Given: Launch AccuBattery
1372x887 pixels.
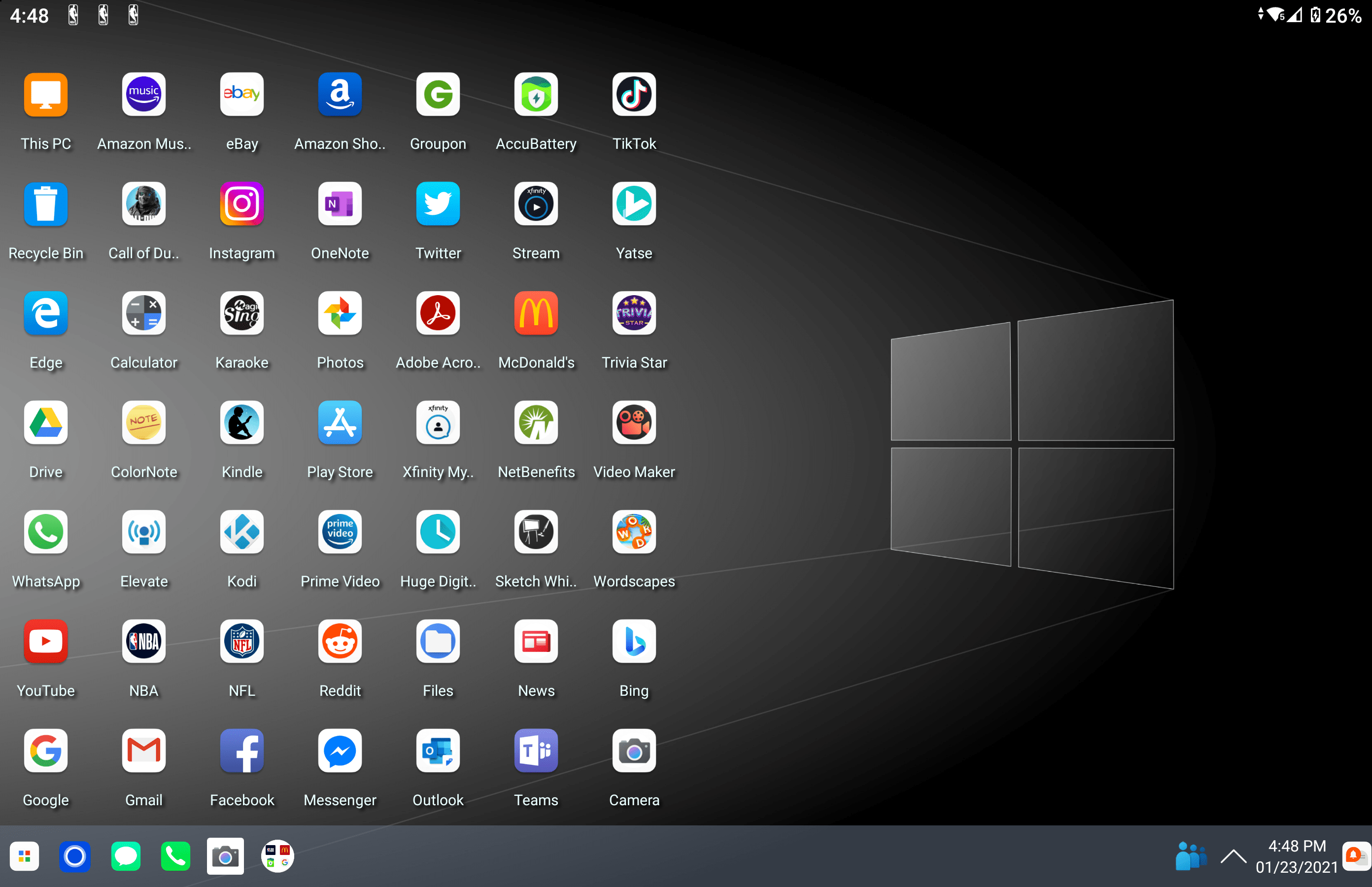Looking at the screenshot, I should 536,95.
